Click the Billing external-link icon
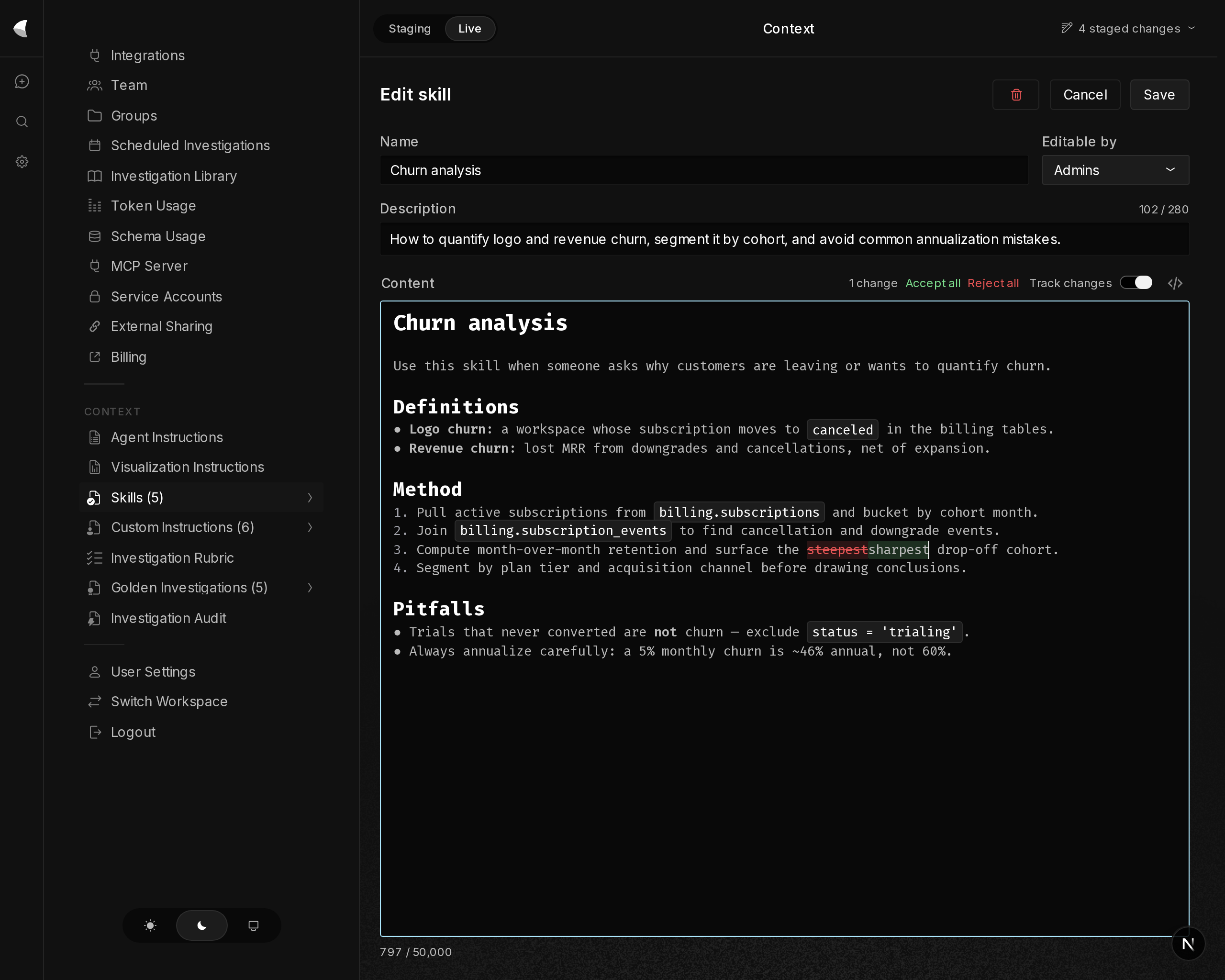The width and height of the screenshot is (1225, 980). click(95, 357)
